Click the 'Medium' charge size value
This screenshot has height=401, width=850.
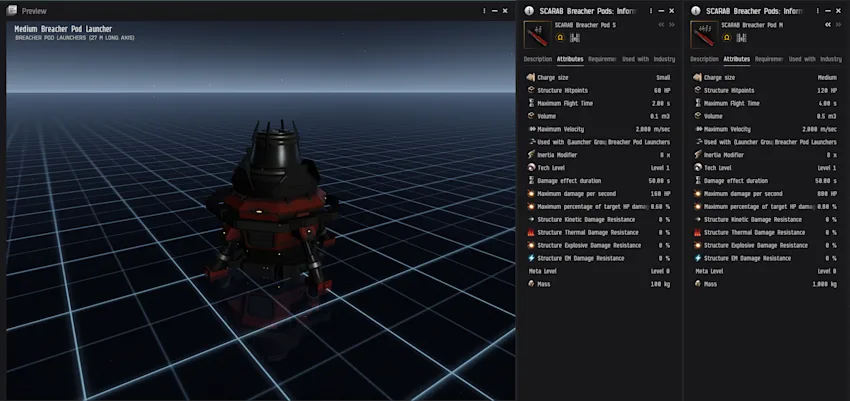(x=827, y=77)
